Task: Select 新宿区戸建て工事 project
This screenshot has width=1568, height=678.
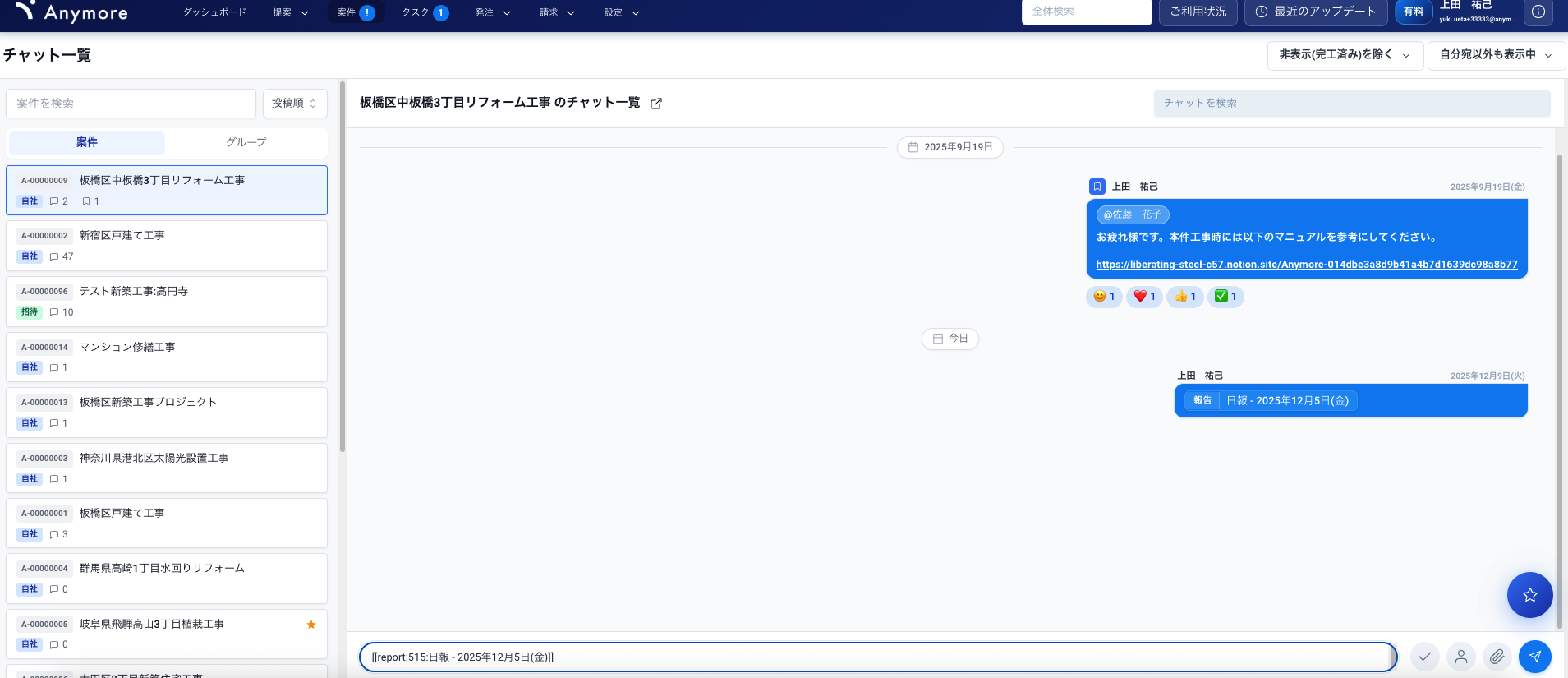Action: 167,246
